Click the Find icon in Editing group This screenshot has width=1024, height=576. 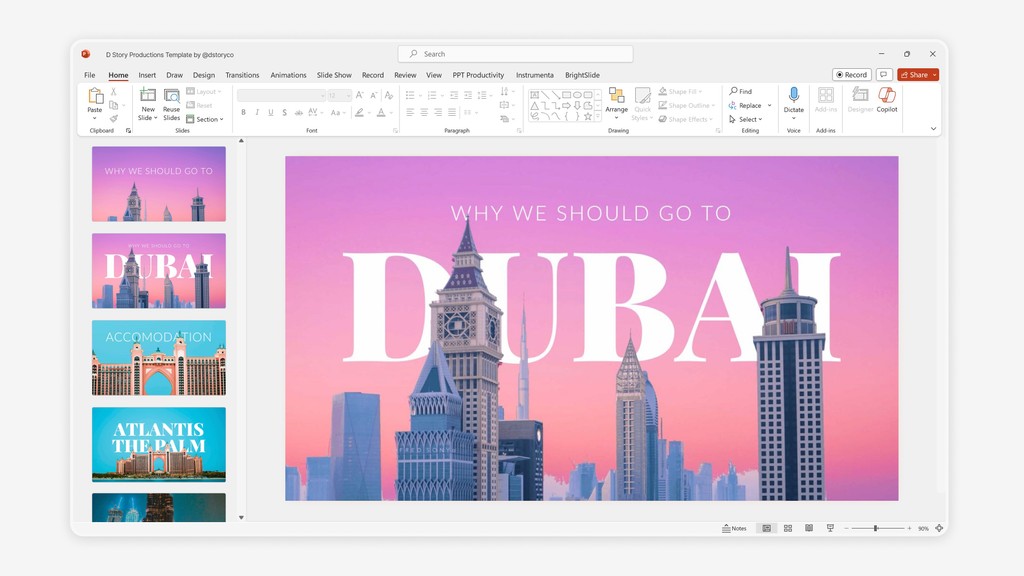(733, 92)
